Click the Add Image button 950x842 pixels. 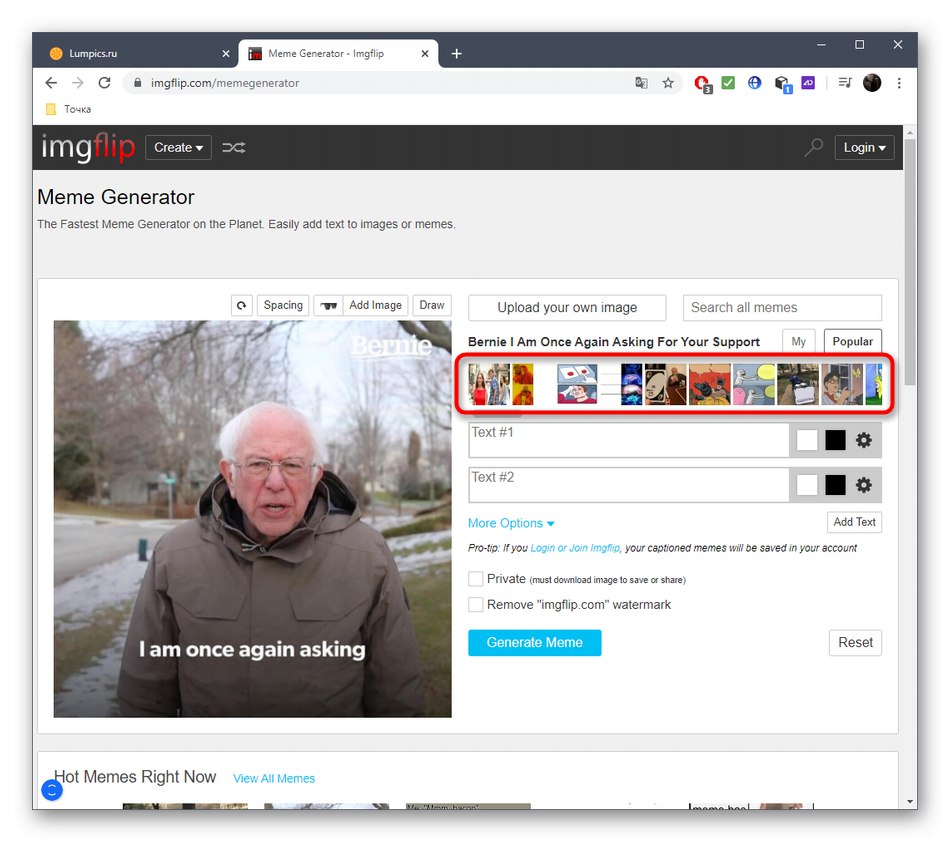click(x=375, y=305)
